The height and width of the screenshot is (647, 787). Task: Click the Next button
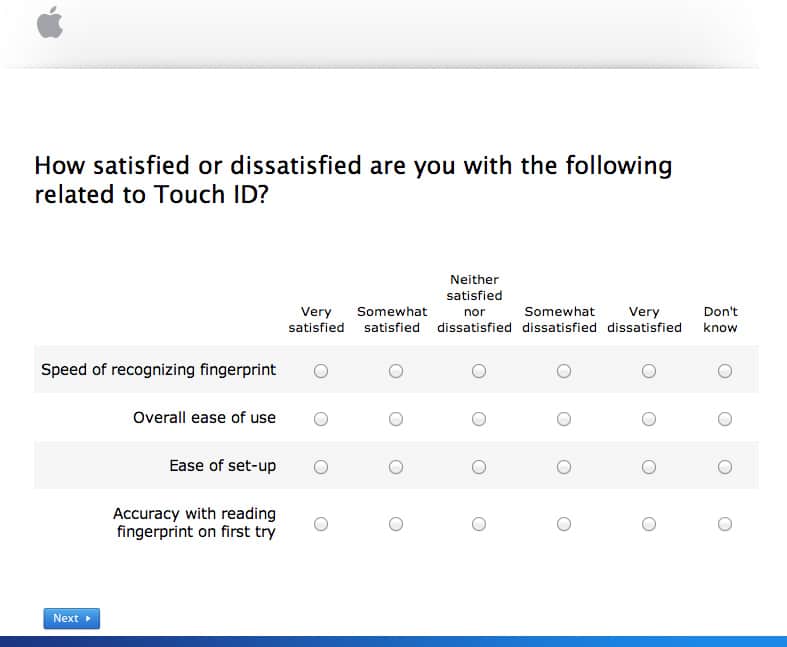tap(72, 618)
